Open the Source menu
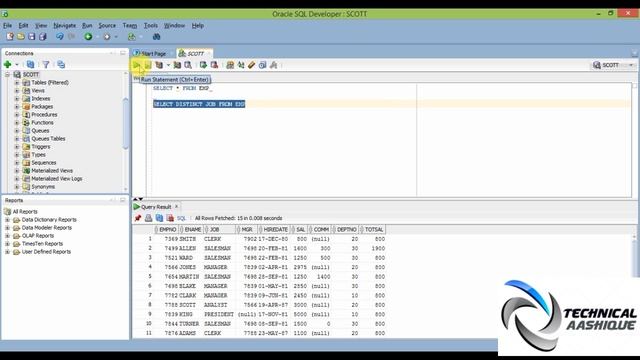Image resolution: width=640 pixels, height=360 pixels. tap(107, 25)
